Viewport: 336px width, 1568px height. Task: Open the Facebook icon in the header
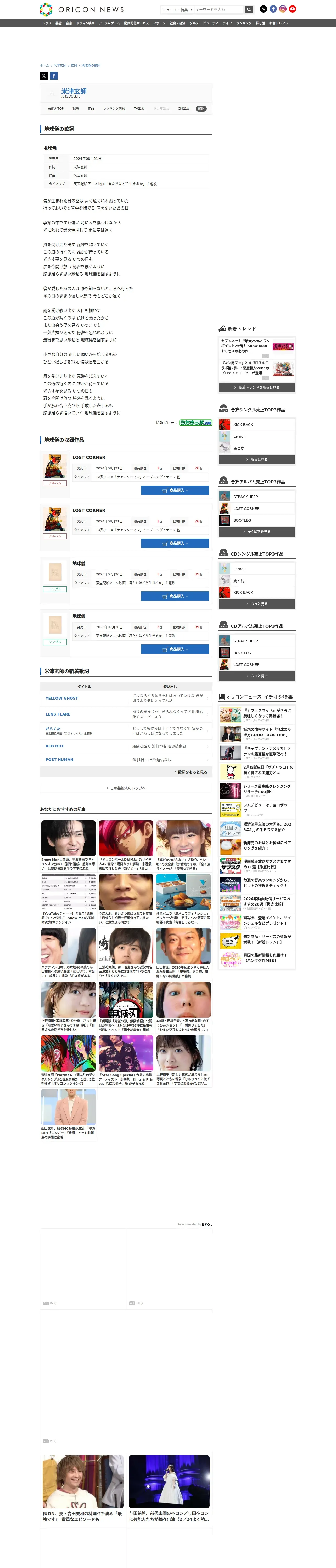[x=273, y=9]
